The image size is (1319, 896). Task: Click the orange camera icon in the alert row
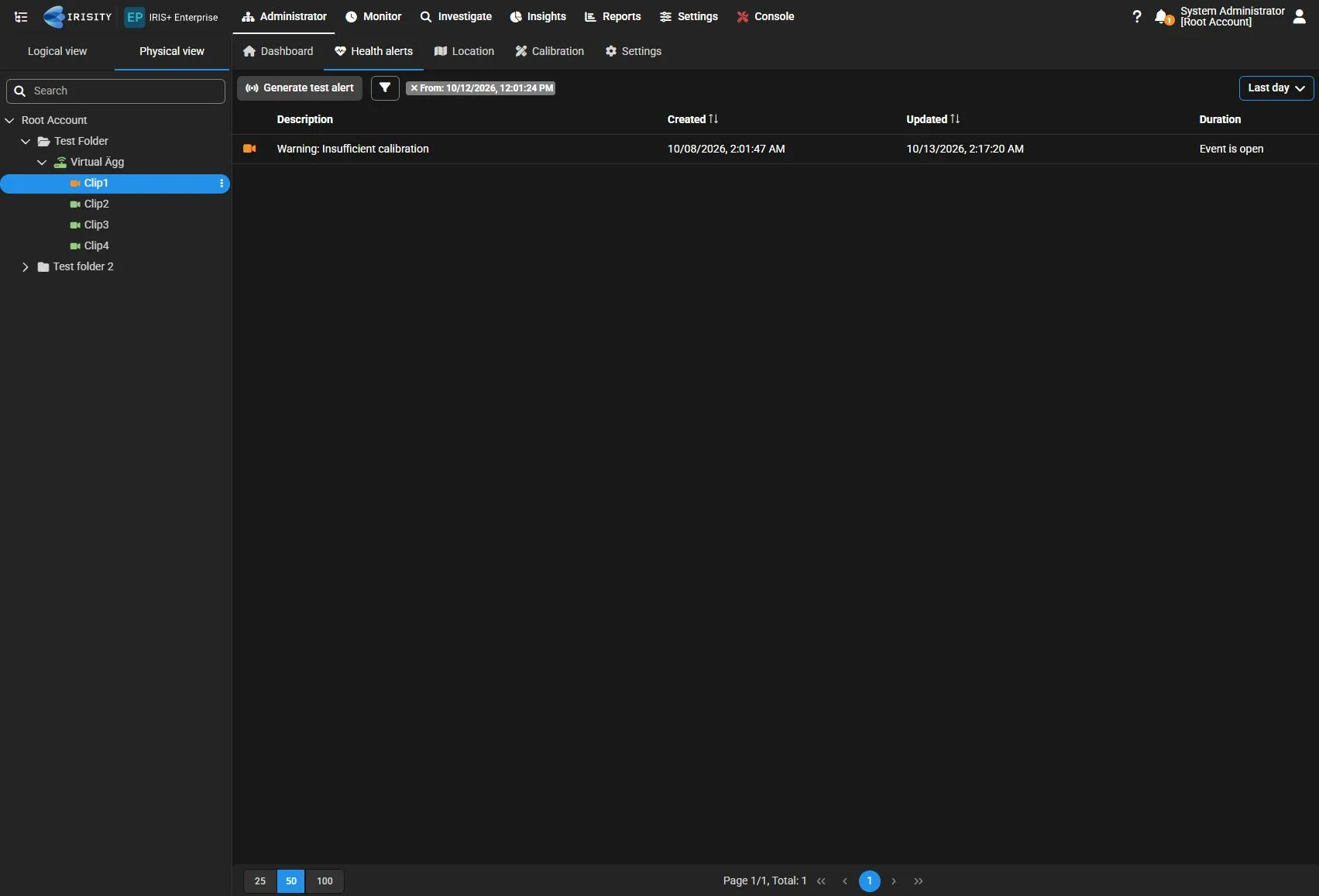249,149
